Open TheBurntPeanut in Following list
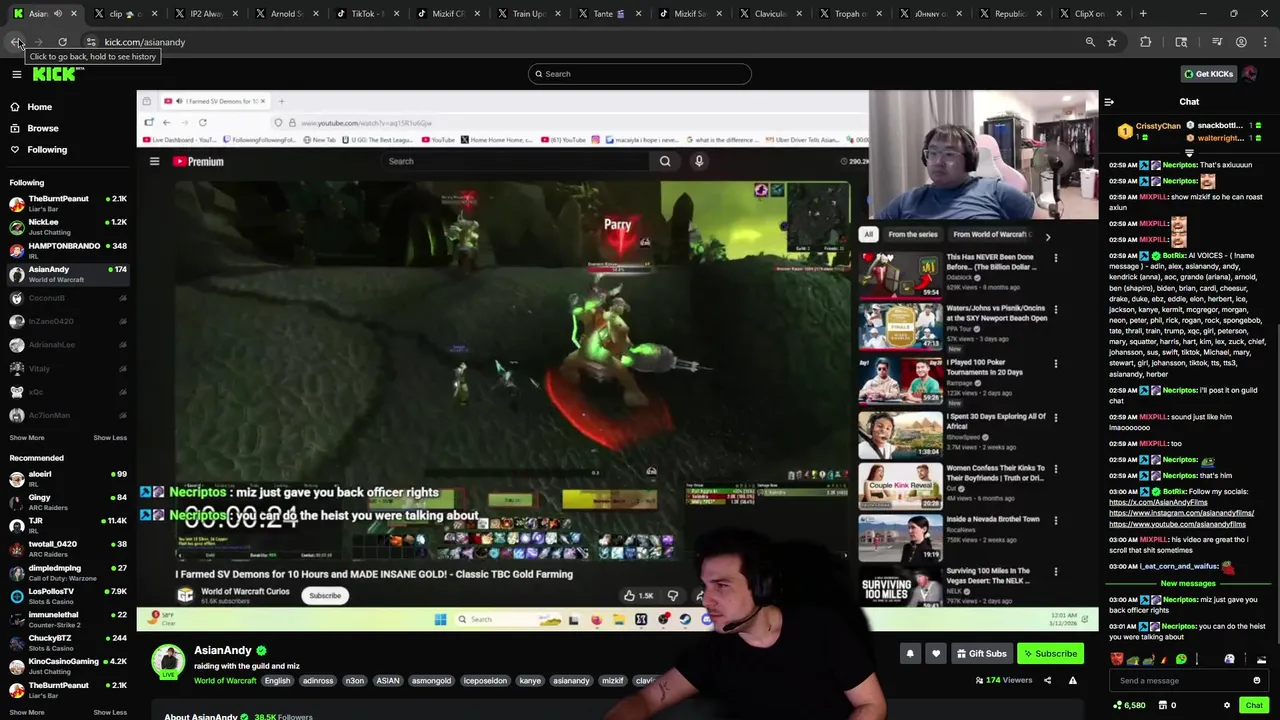 68,203
